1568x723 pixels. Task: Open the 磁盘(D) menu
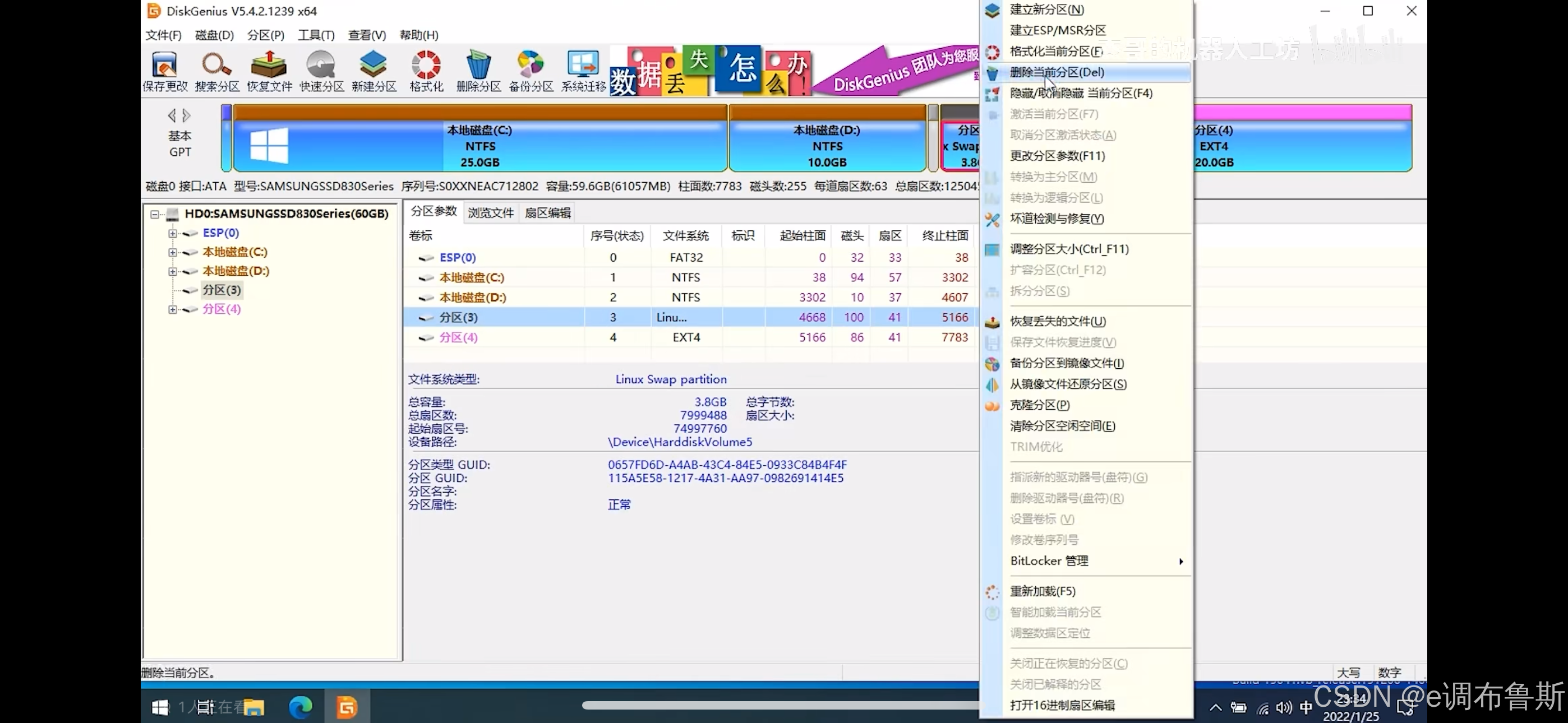pyautogui.click(x=214, y=35)
